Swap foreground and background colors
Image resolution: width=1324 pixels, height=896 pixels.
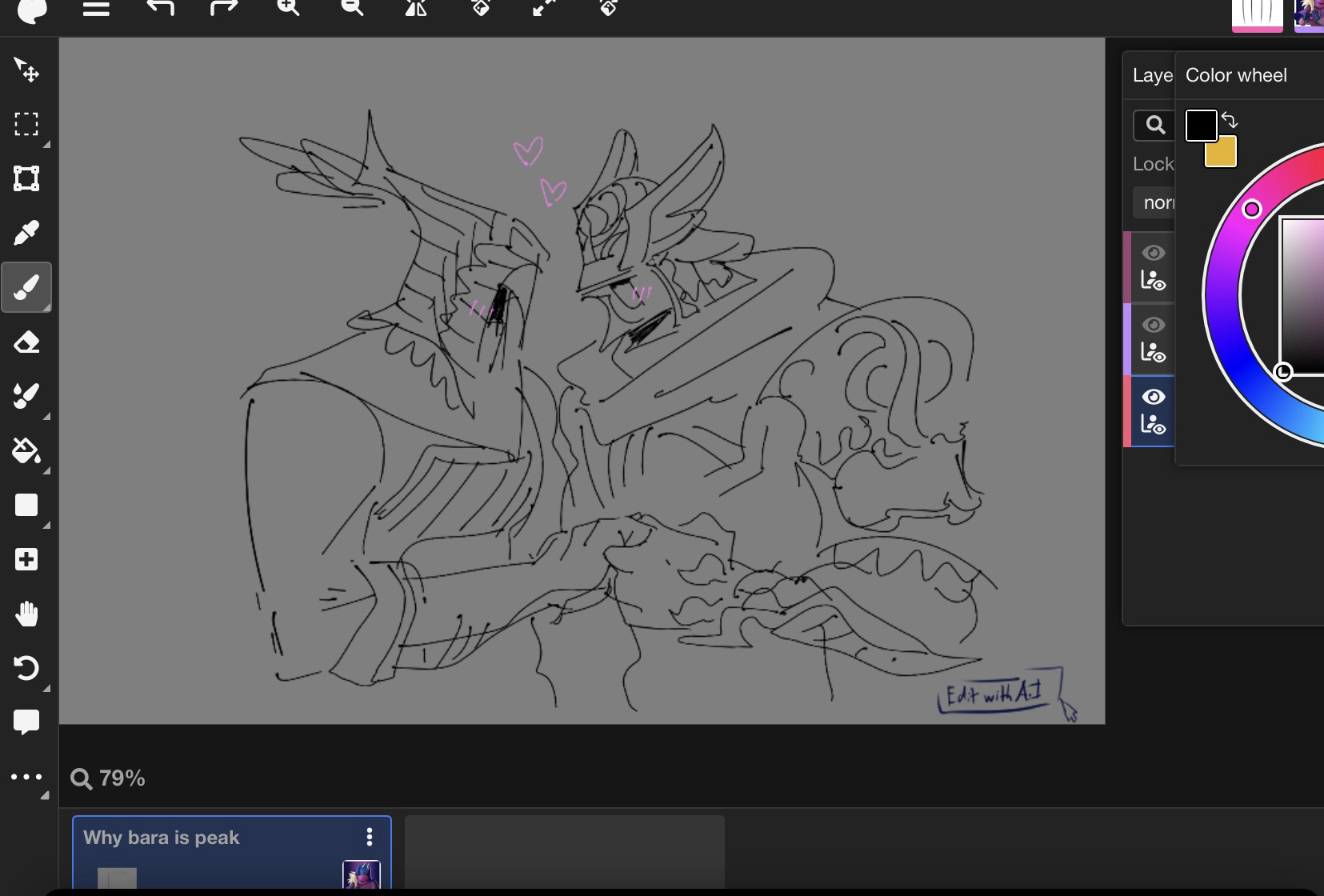[x=1230, y=121]
